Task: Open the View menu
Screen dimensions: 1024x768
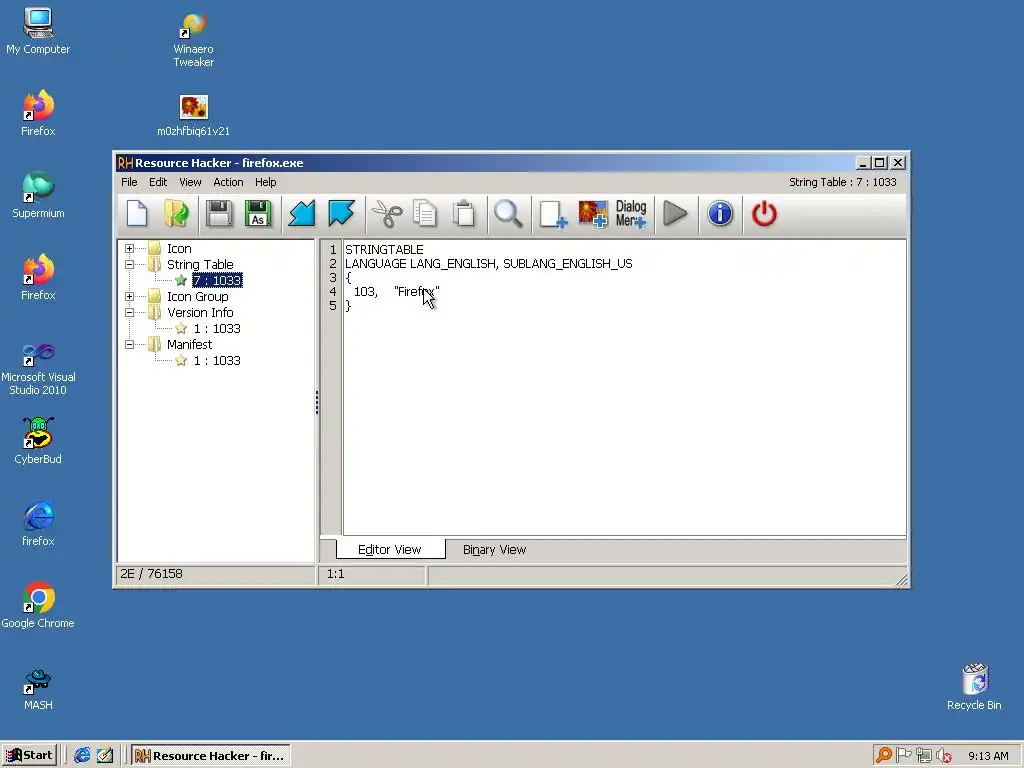Action: [190, 182]
